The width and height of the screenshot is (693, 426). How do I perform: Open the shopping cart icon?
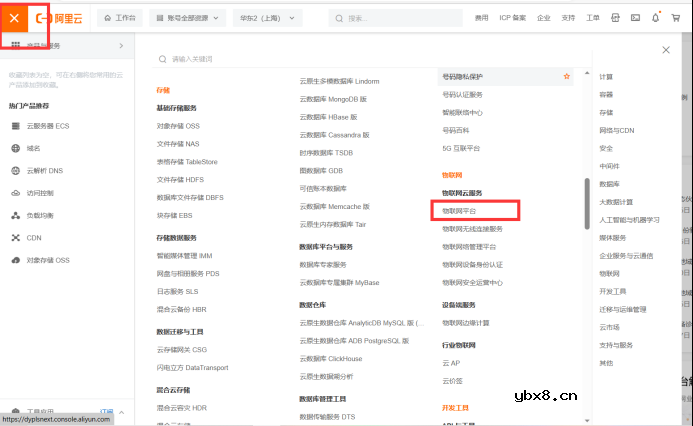coord(676,18)
